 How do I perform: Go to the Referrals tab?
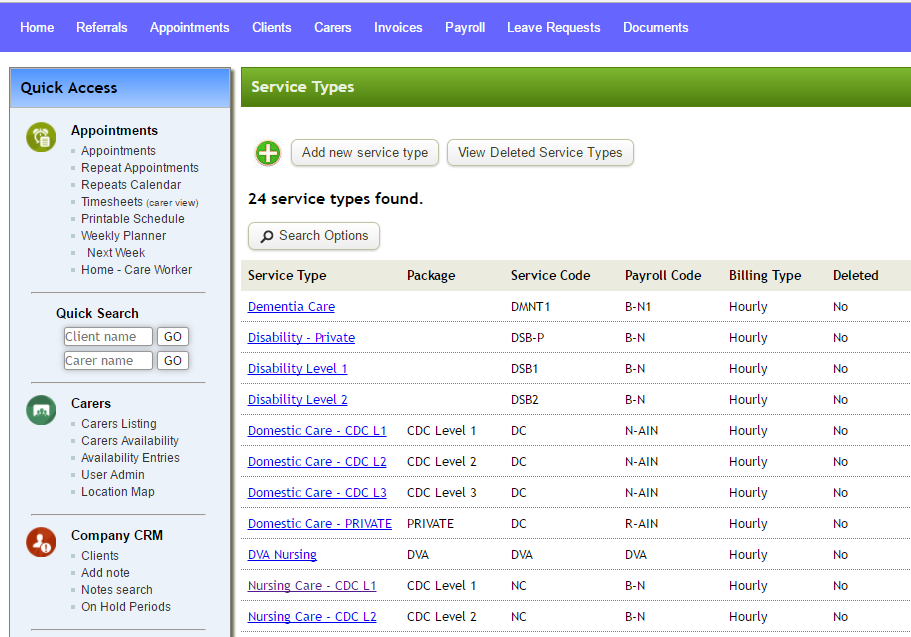tap(101, 27)
